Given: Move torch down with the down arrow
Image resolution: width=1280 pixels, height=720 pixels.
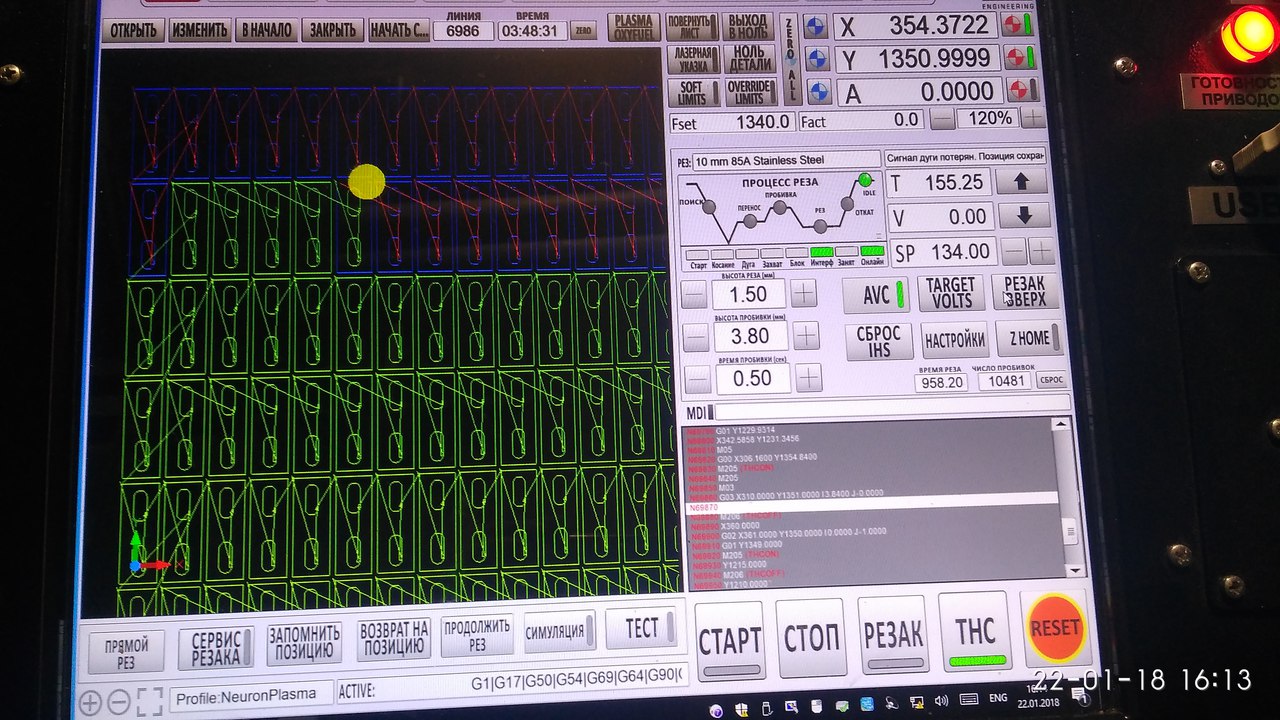Looking at the screenshot, I should coord(1024,216).
